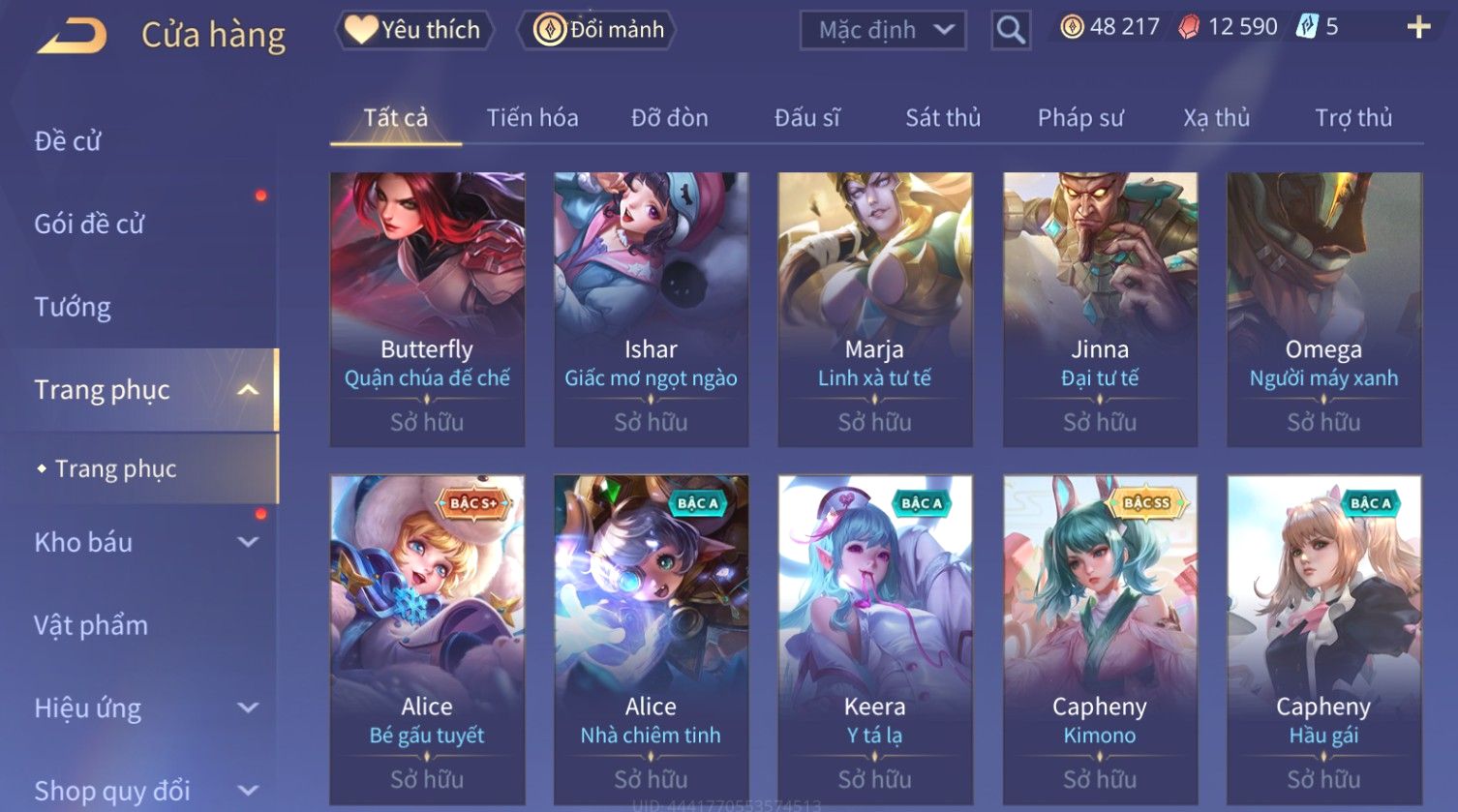Collapse the Trang phục sidebar section
The height and width of the screenshot is (812, 1458).
[x=248, y=390]
